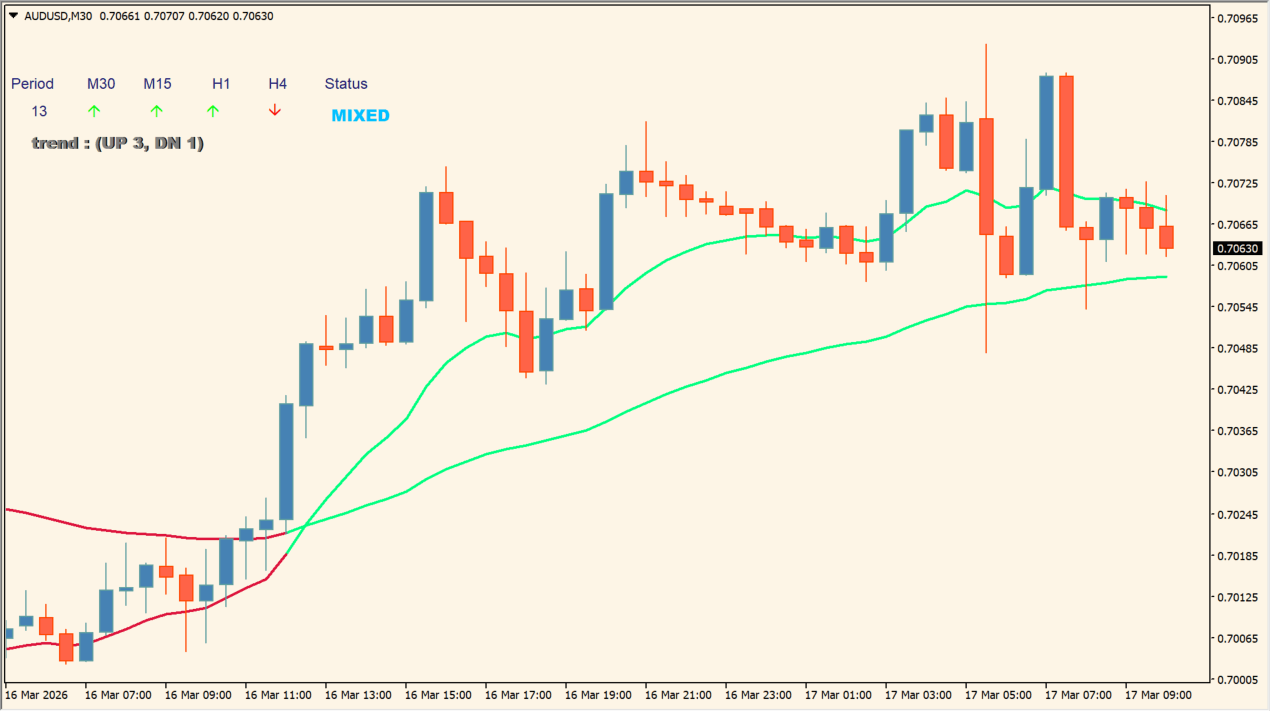This screenshot has height=711, width=1270.
Task: Click the Period label in indicator panel
Action: coord(32,84)
